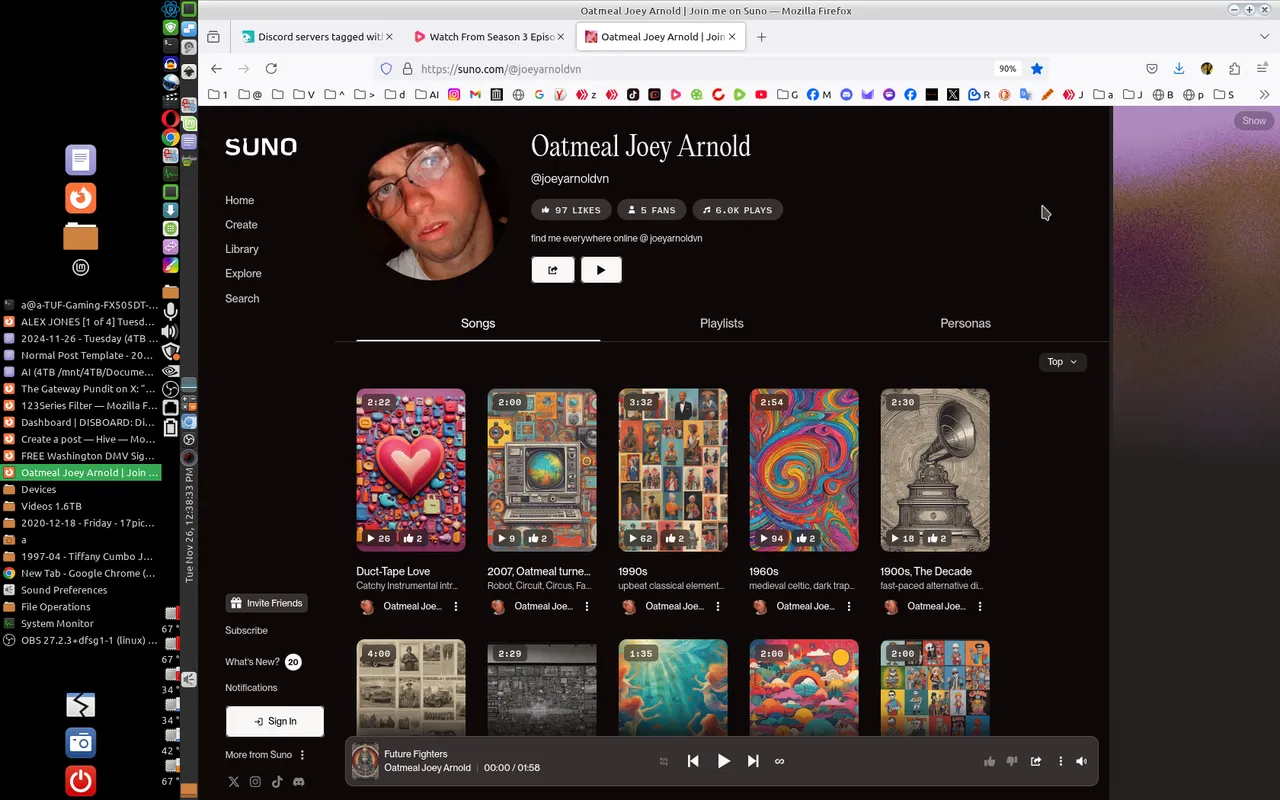Image resolution: width=1280 pixels, height=800 pixels.
Task: Show more bookmarks overflow chevron
Action: coord(1264,95)
